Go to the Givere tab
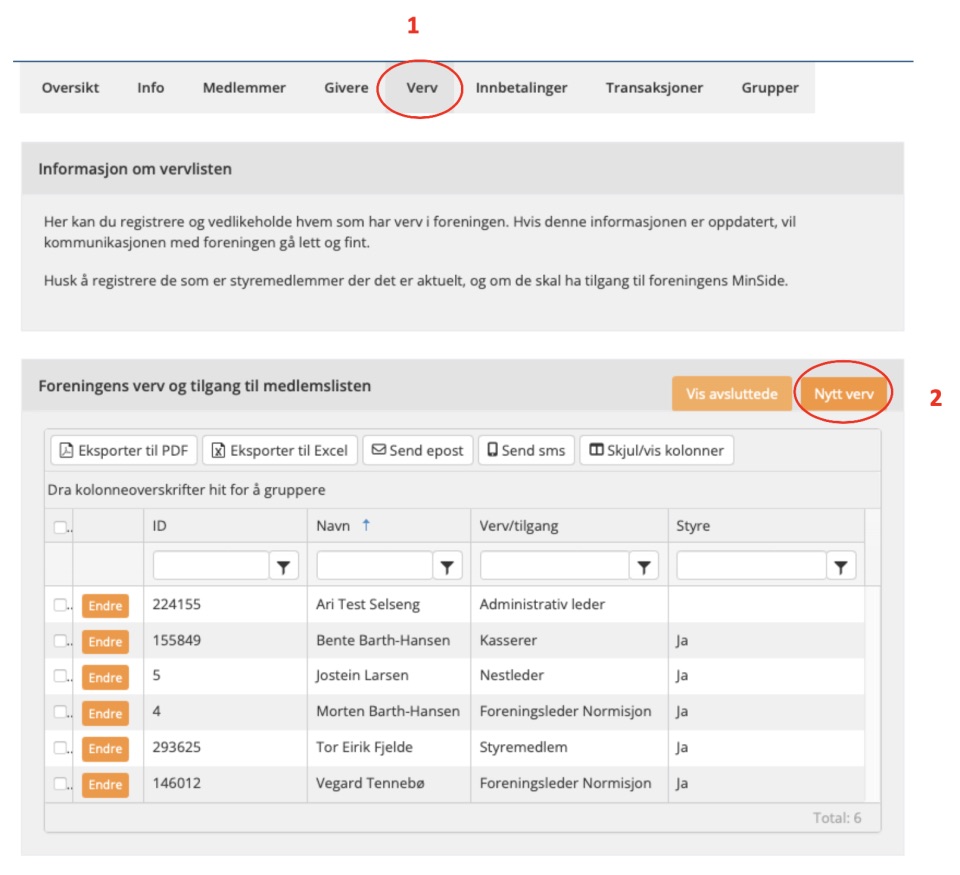The width and height of the screenshot is (960, 875). pyautogui.click(x=347, y=88)
